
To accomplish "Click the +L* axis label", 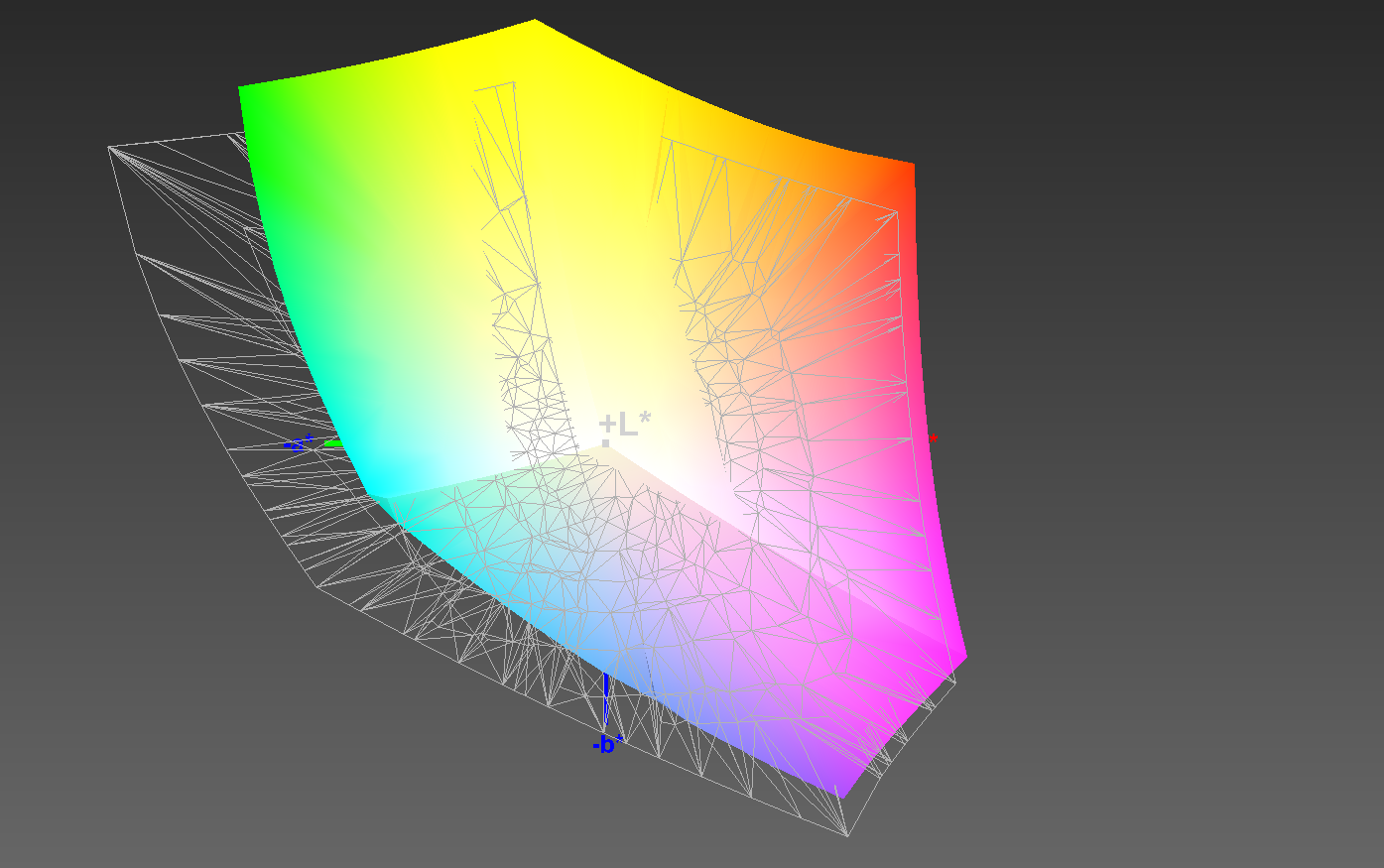I will pyautogui.click(x=625, y=425).
